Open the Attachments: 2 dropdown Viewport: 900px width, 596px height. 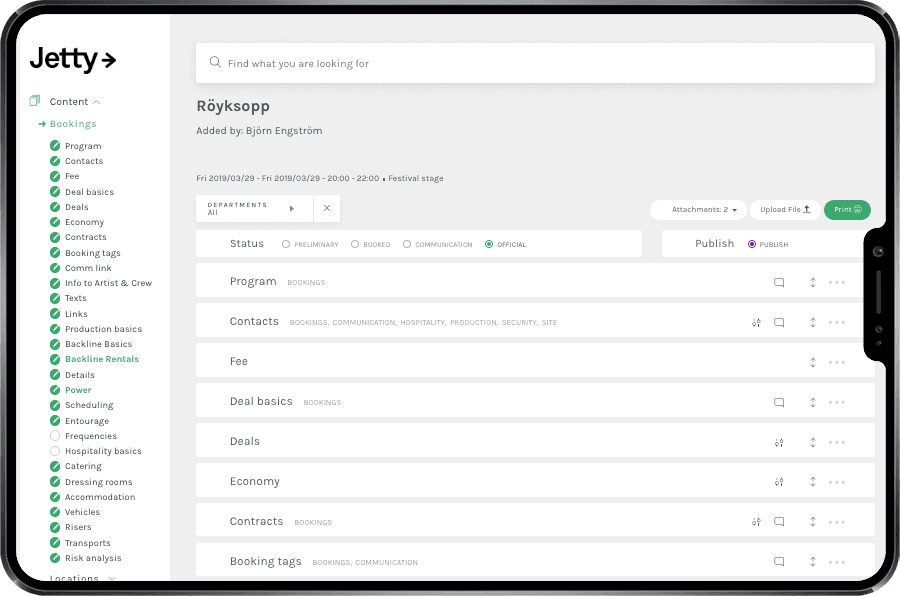click(698, 209)
